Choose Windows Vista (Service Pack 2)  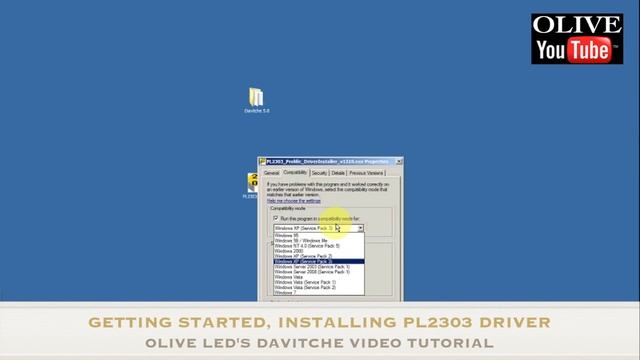click(x=319, y=287)
